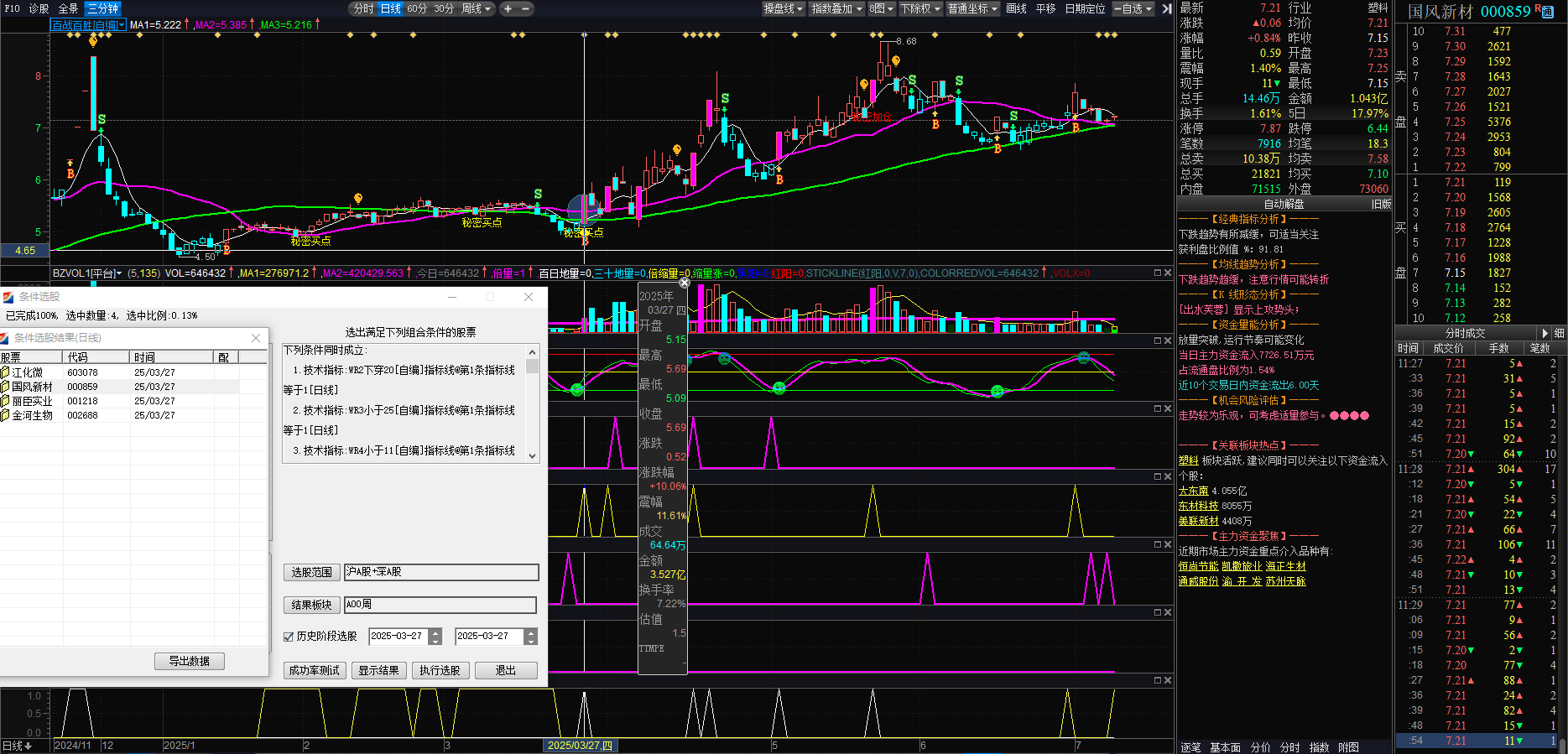Image resolution: width=1568 pixels, height=754 pixels.
Task: Click the 2025/03/27 date marker on timeline
Action: pos(579,746)
